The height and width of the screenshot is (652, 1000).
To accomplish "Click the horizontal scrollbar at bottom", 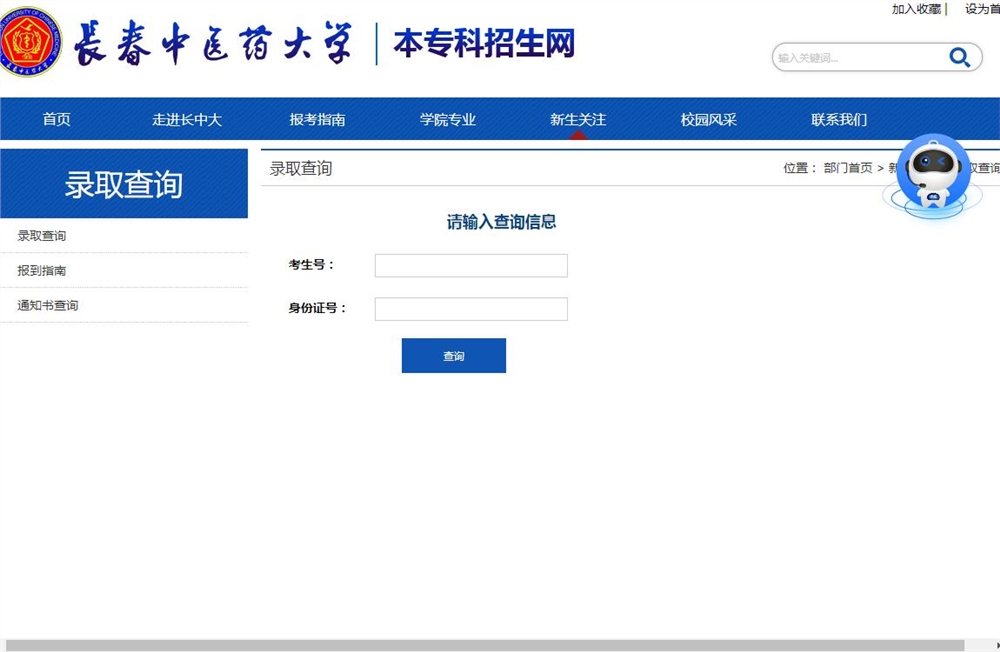I will point(485,646).
